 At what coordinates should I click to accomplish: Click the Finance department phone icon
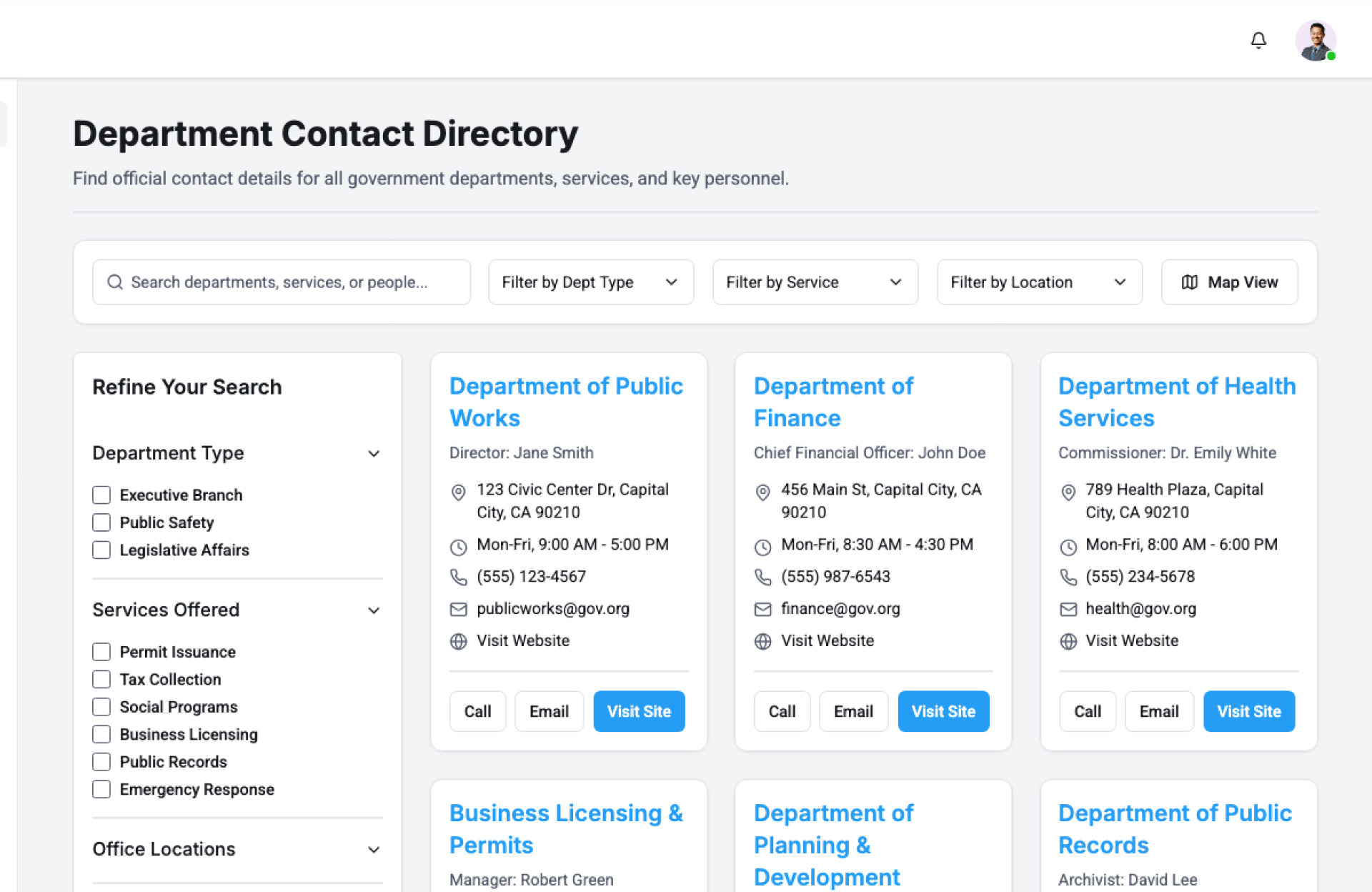[762, 577]
